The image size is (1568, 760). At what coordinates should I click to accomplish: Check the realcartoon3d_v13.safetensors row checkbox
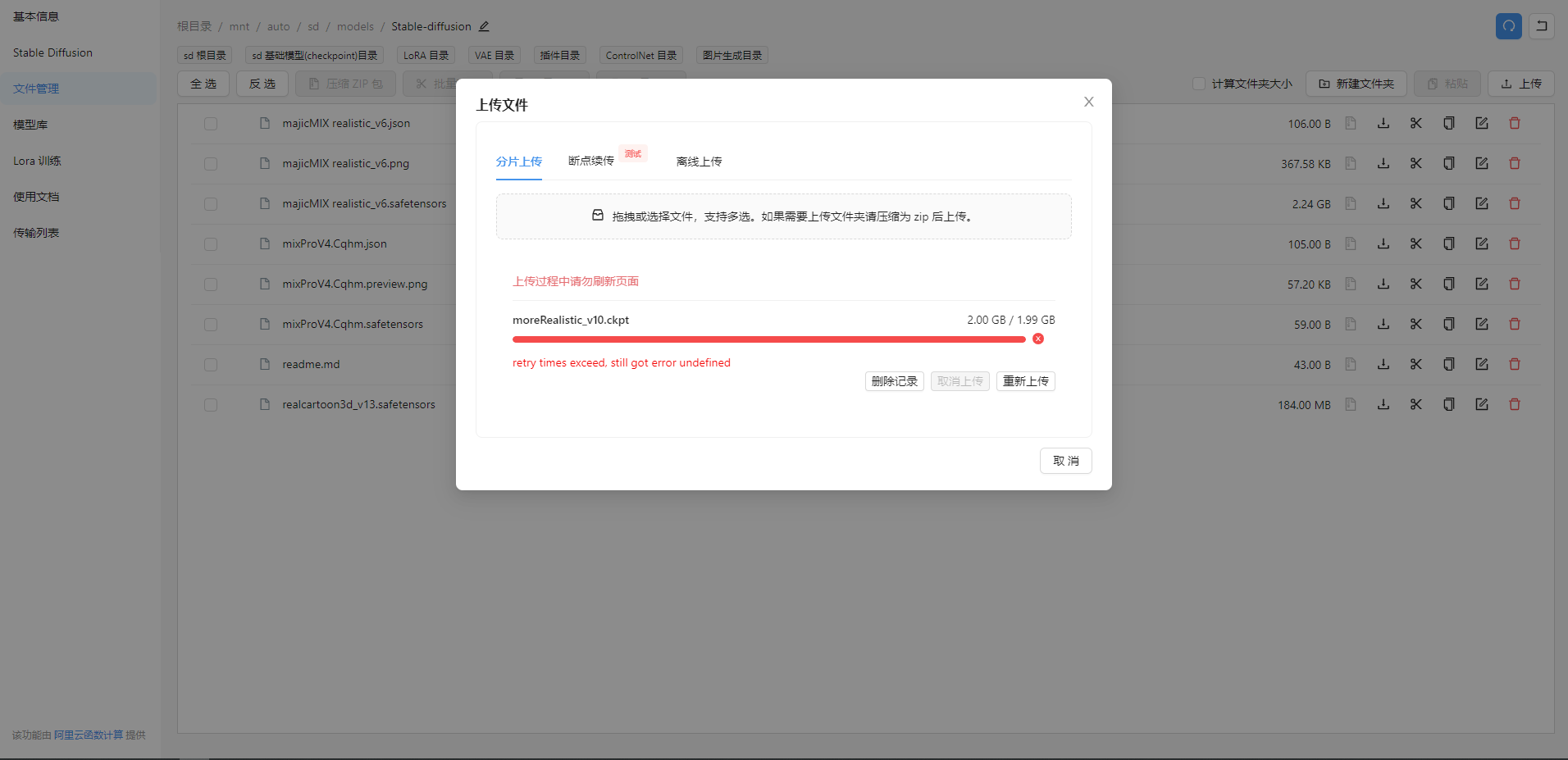point(211,405)
